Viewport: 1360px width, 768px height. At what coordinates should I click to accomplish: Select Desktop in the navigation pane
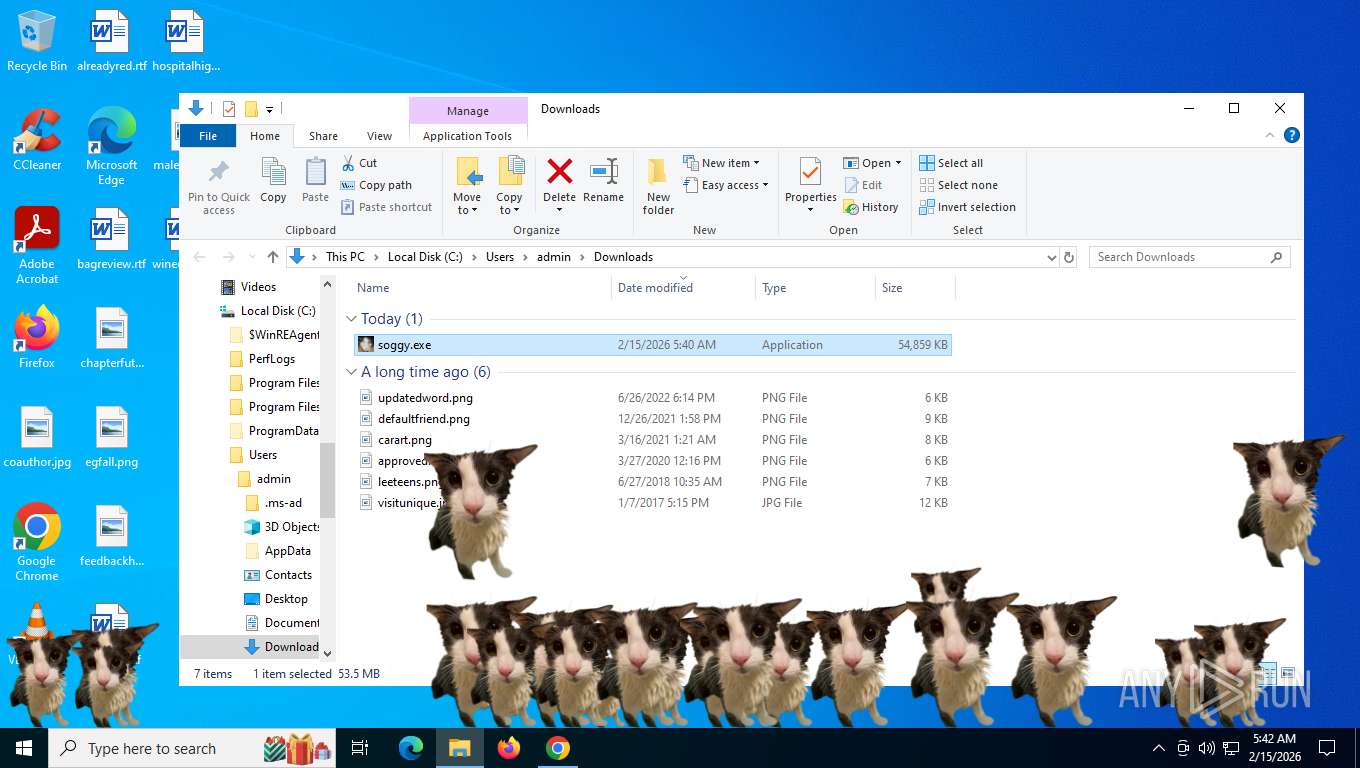(286, 599)
